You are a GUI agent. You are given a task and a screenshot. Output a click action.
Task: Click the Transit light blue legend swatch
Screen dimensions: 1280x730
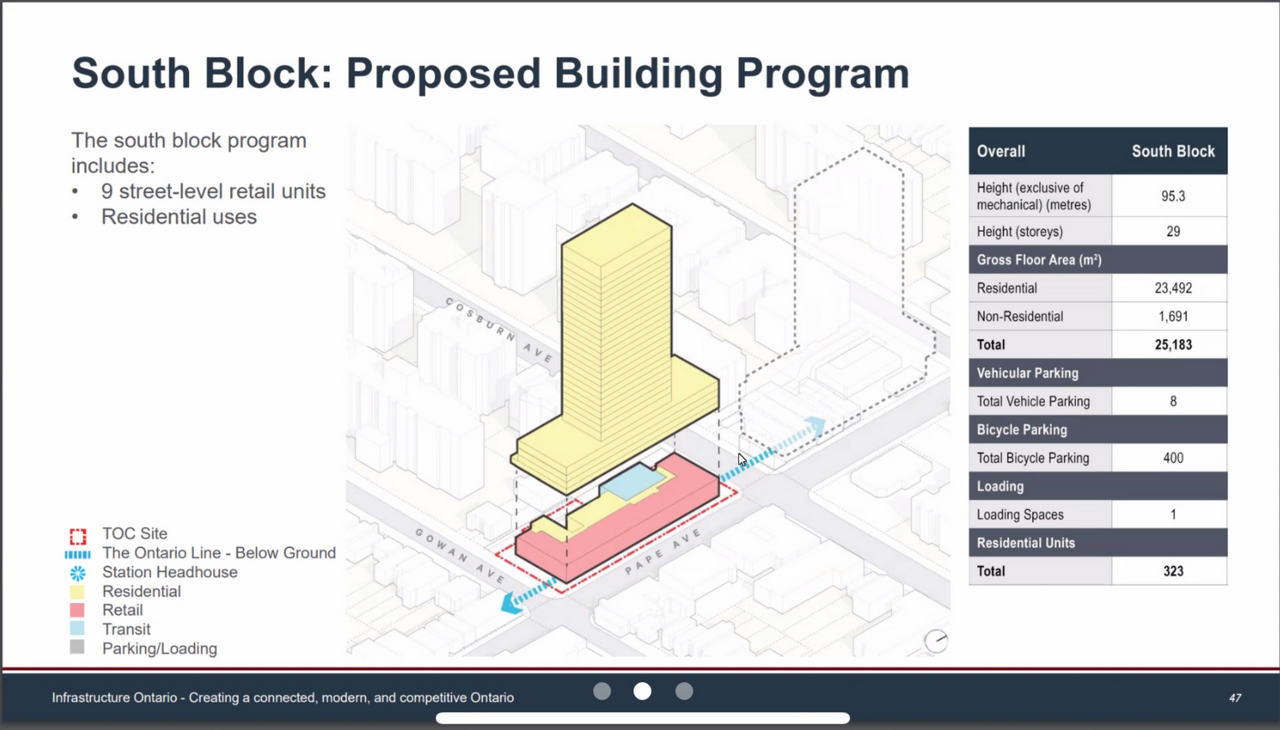[x=77, y=630]
